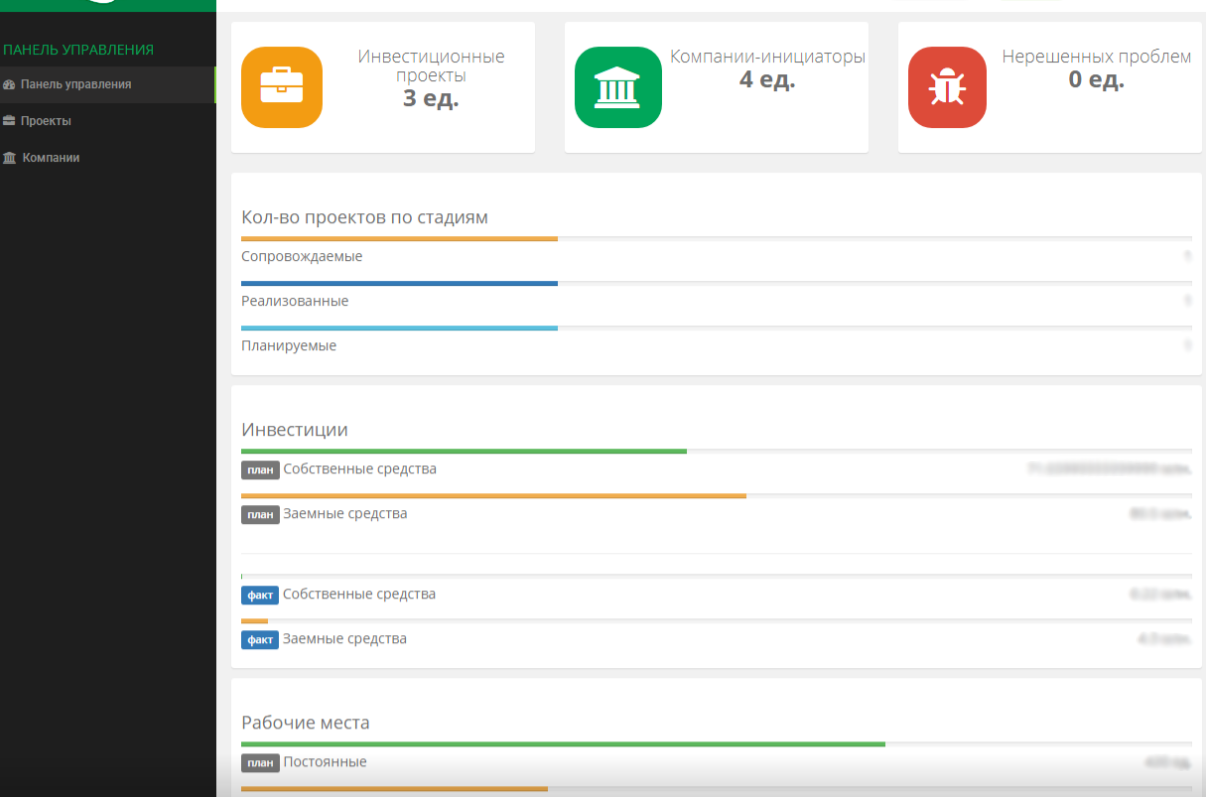Click the Инвестиционные проекты card title

click(x=431, y=66)
